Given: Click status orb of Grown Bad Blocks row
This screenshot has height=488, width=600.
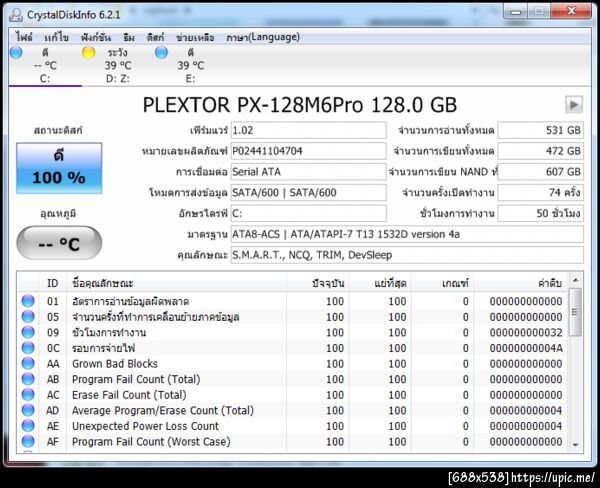Looking at the screenshot, I should point(28,363).
